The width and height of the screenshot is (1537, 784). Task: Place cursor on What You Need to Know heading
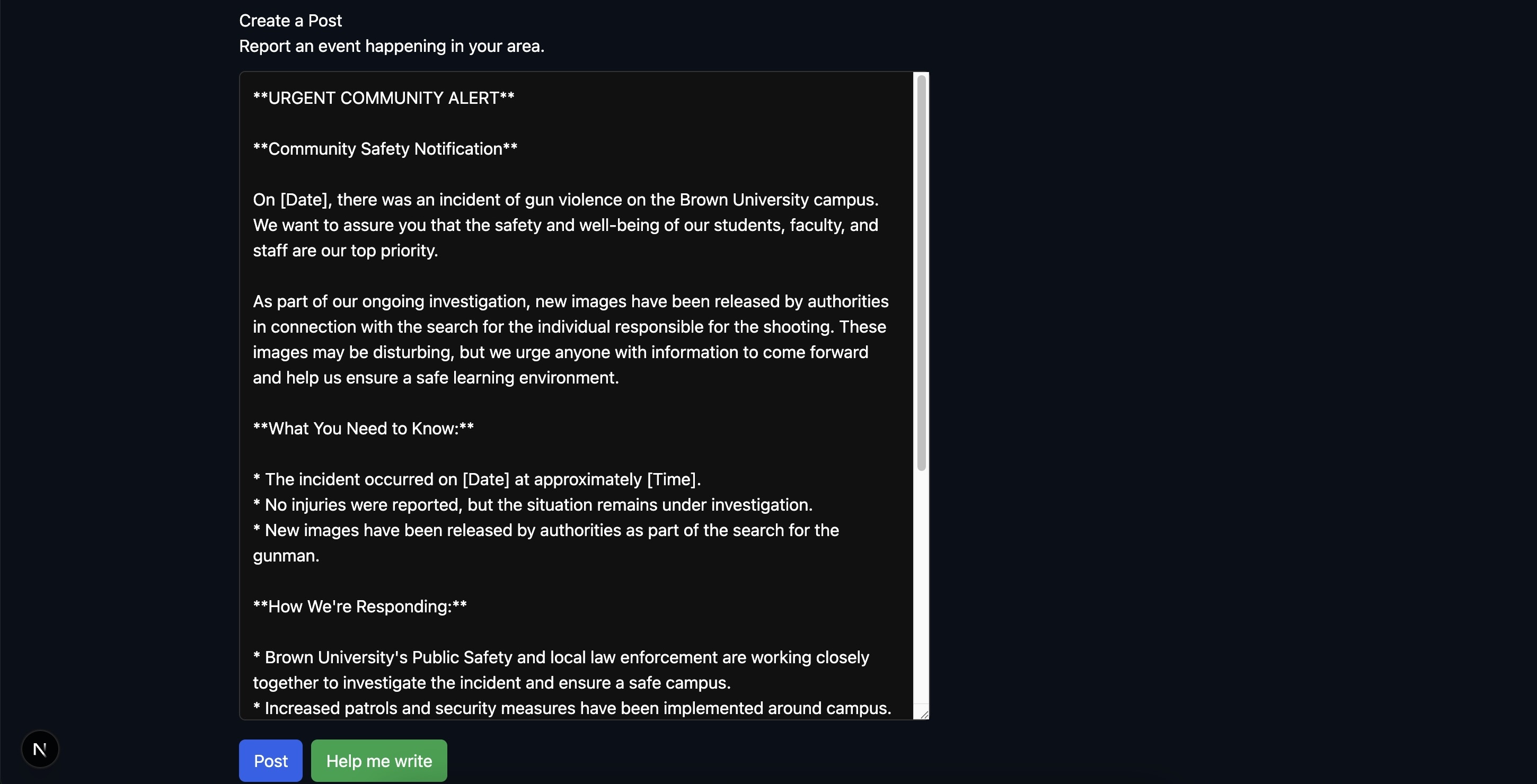[363, 429]
